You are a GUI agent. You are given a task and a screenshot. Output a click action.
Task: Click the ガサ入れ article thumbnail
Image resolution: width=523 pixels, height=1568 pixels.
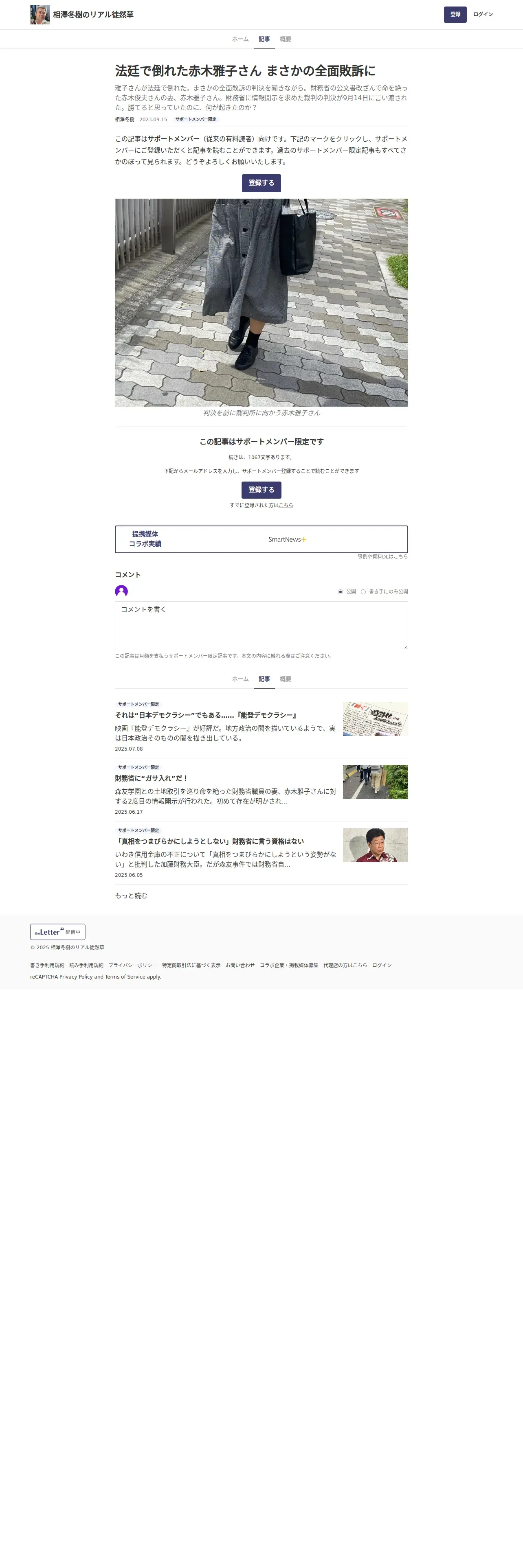[x=375, y=782]
